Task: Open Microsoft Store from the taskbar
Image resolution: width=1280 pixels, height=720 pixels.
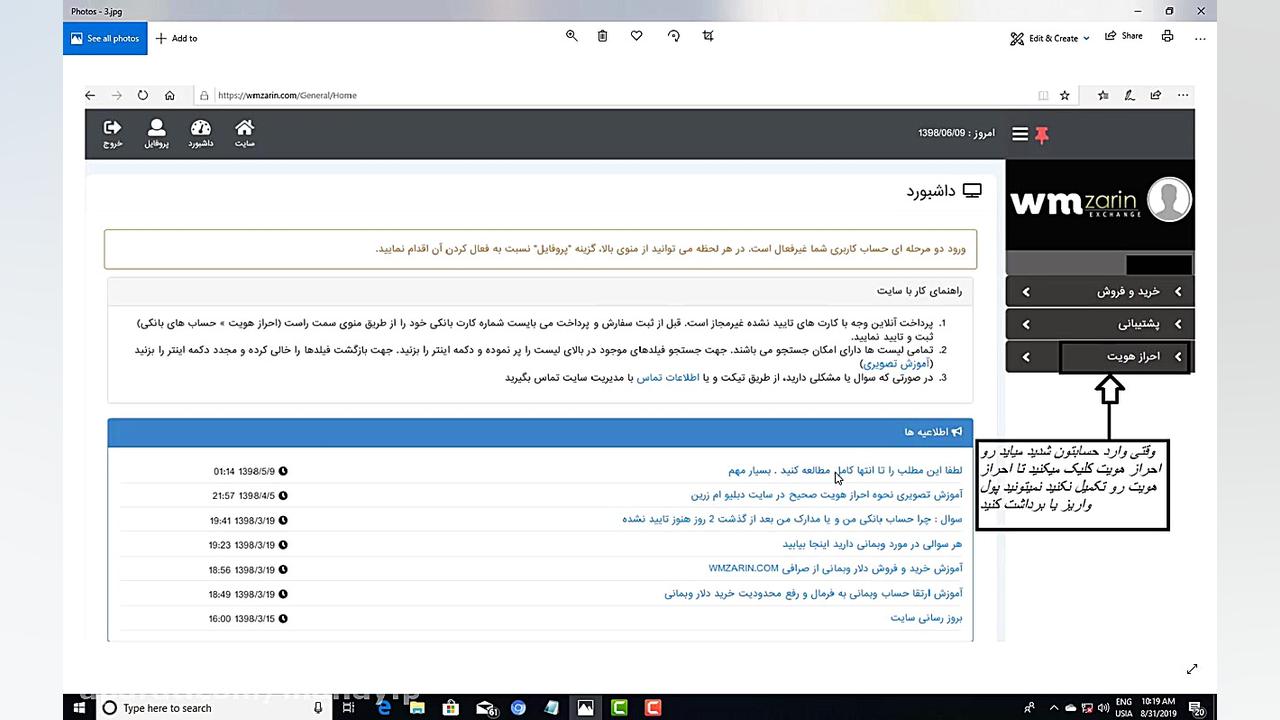Action: (x=450, y=708)
